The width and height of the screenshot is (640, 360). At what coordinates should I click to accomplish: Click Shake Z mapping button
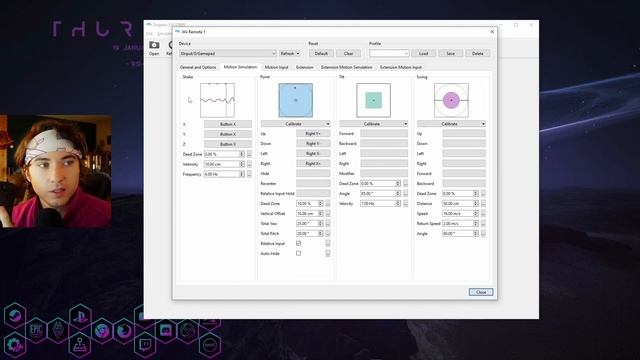pos(228,144)
